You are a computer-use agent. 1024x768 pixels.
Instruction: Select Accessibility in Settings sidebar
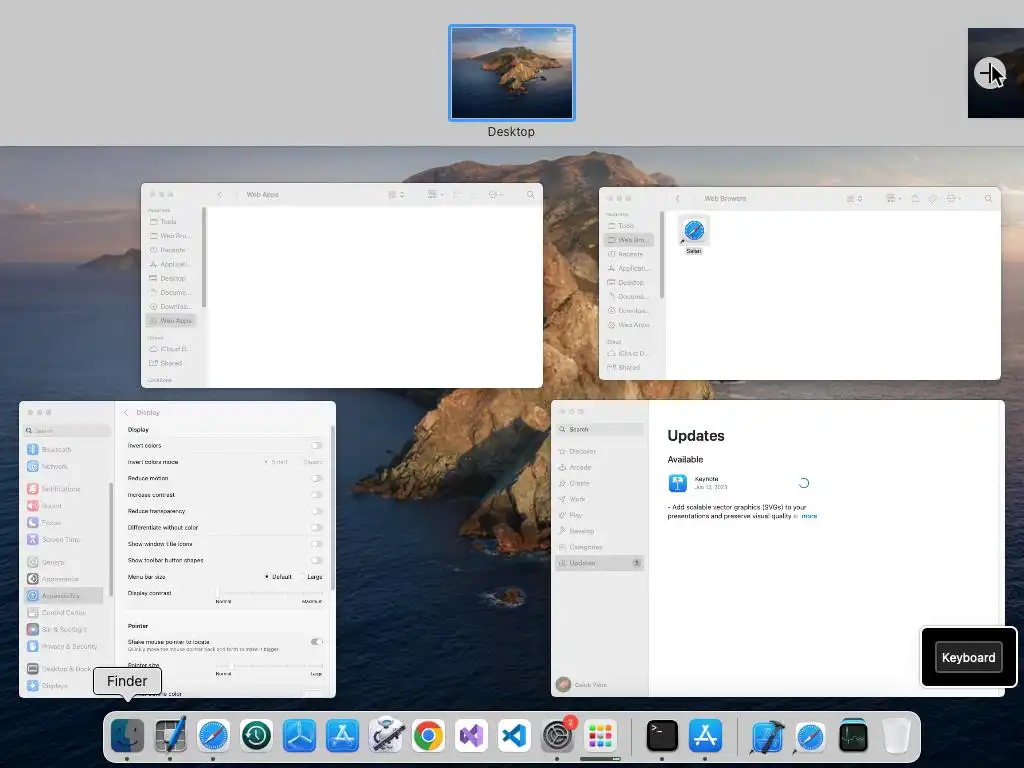(x=63, y=596)
